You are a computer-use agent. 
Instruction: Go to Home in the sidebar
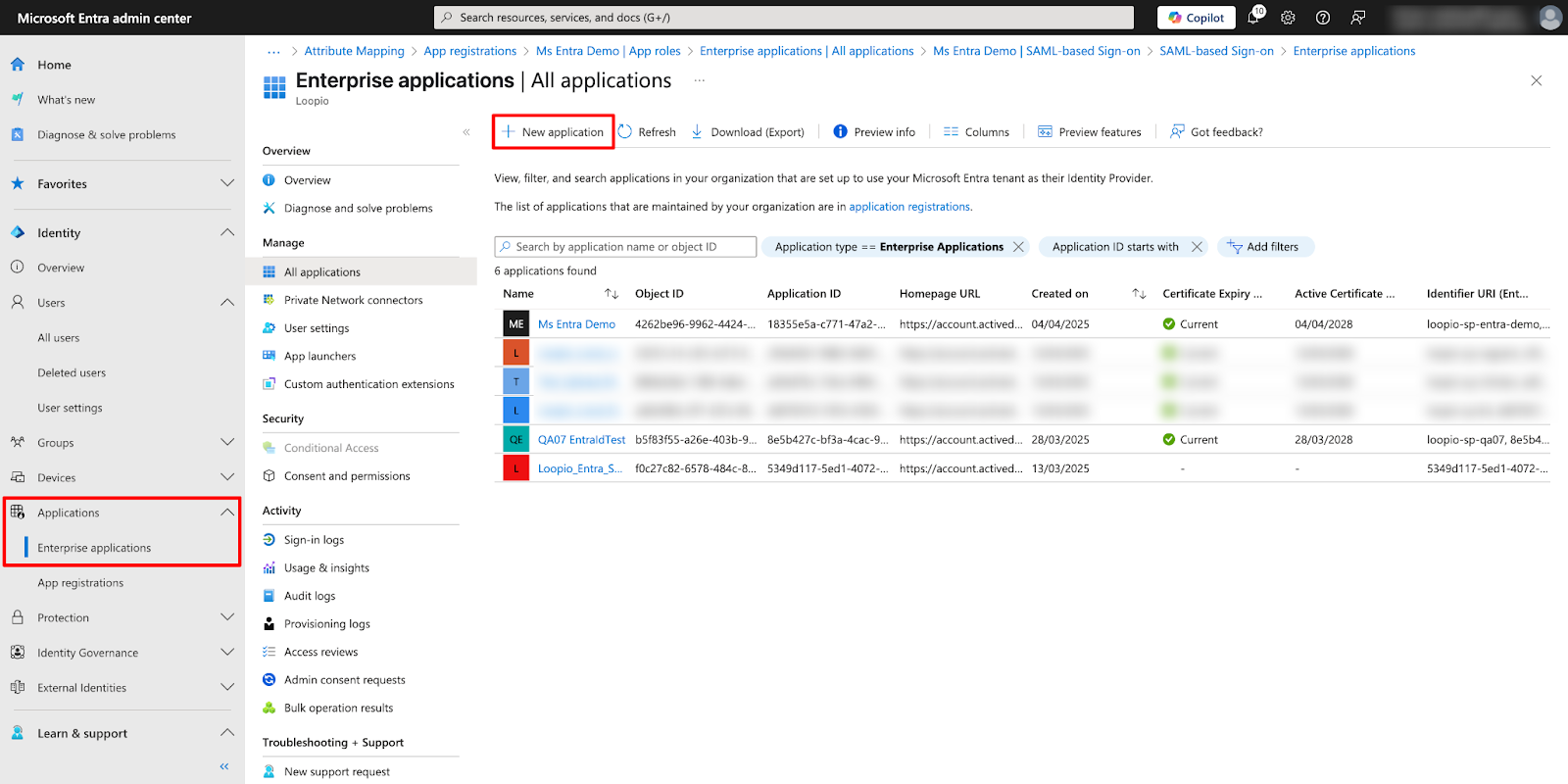tap(54, 65)
